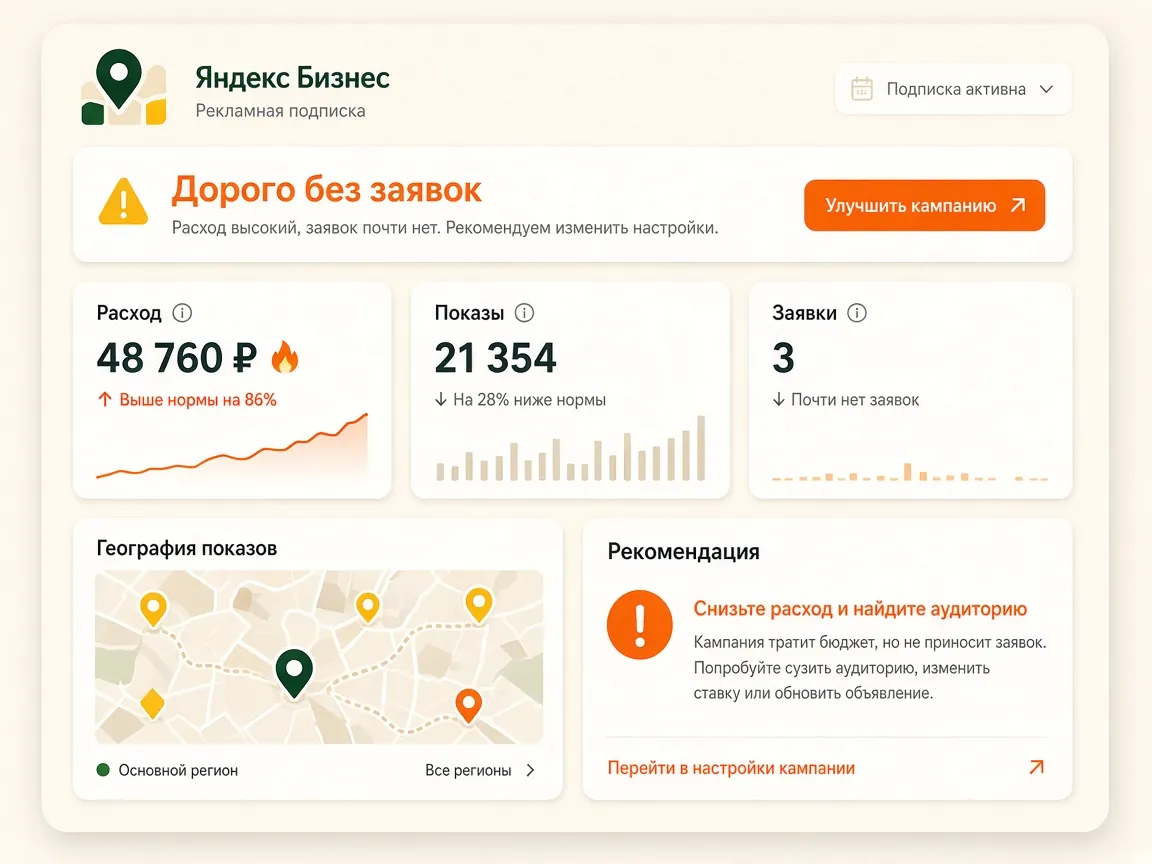
Task: Open Перейти в настройки кампании link
Action: pyautogui.click(x=731, y=768)
